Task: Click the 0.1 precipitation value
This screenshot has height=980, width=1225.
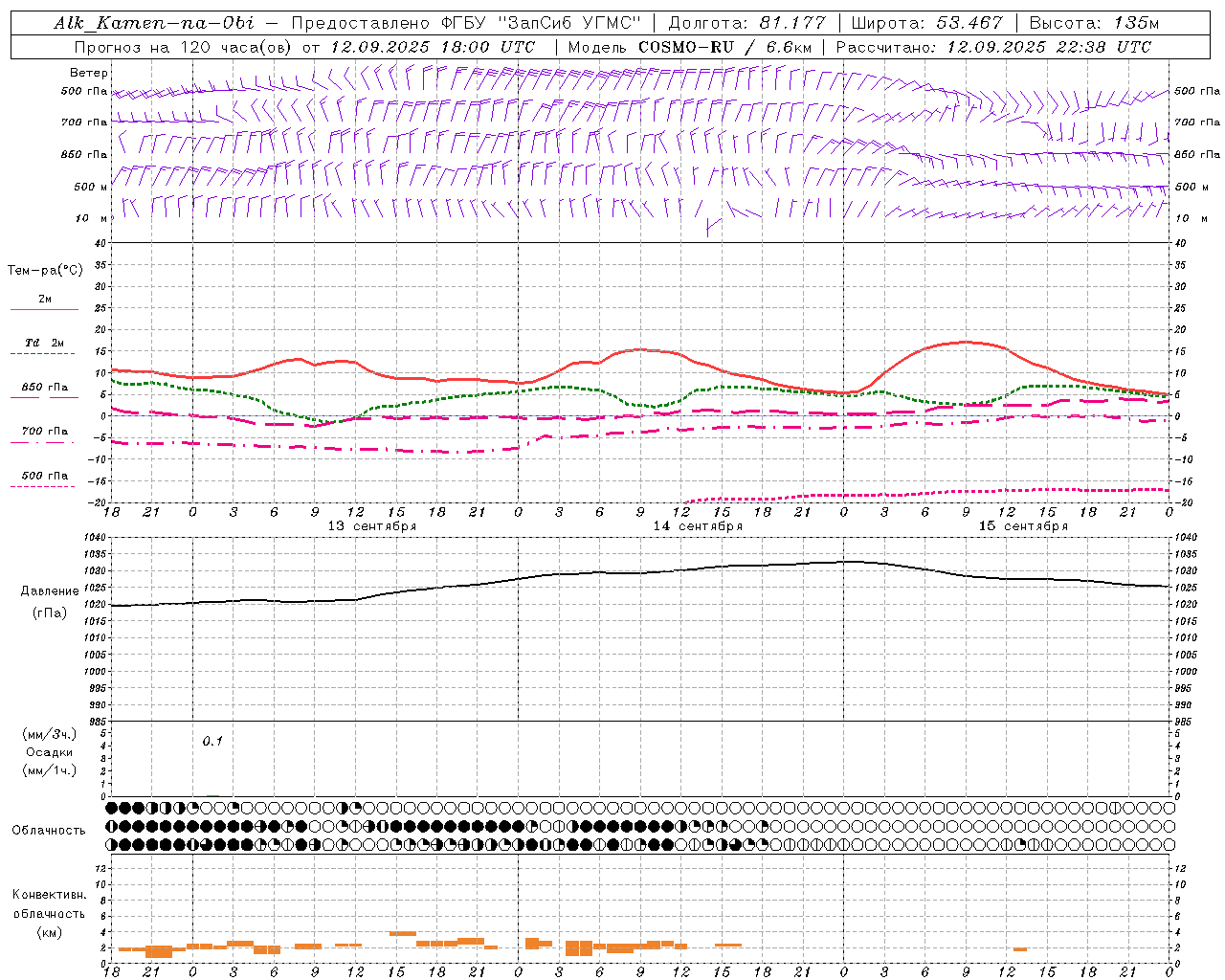Action: (212, 741)
